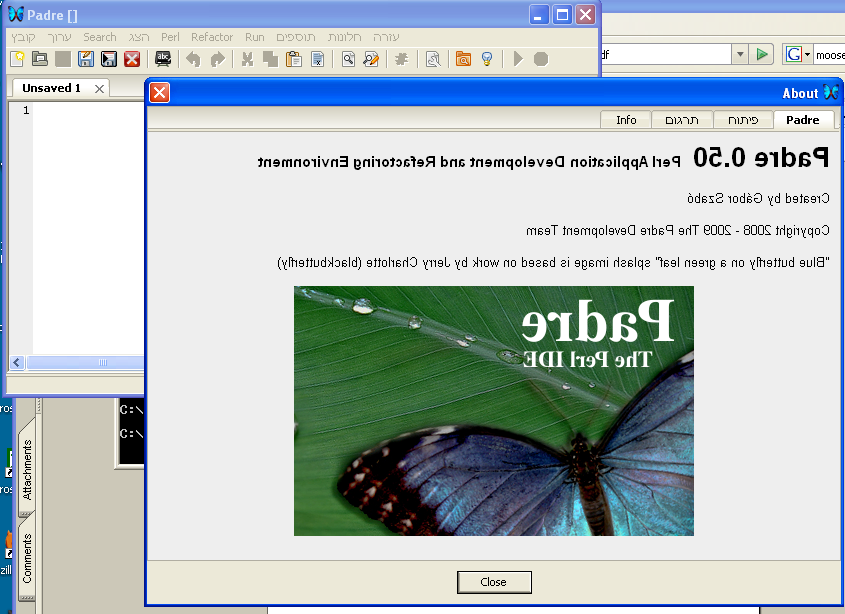Switch to the Info tab in About

click(626, 120)
